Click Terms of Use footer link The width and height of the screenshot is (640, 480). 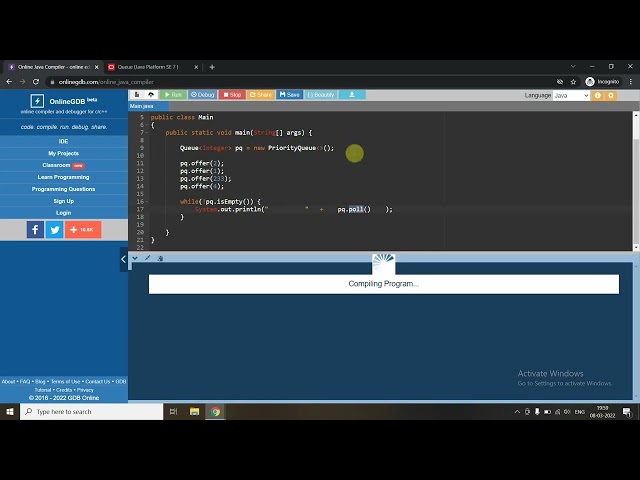pos(65,382)
